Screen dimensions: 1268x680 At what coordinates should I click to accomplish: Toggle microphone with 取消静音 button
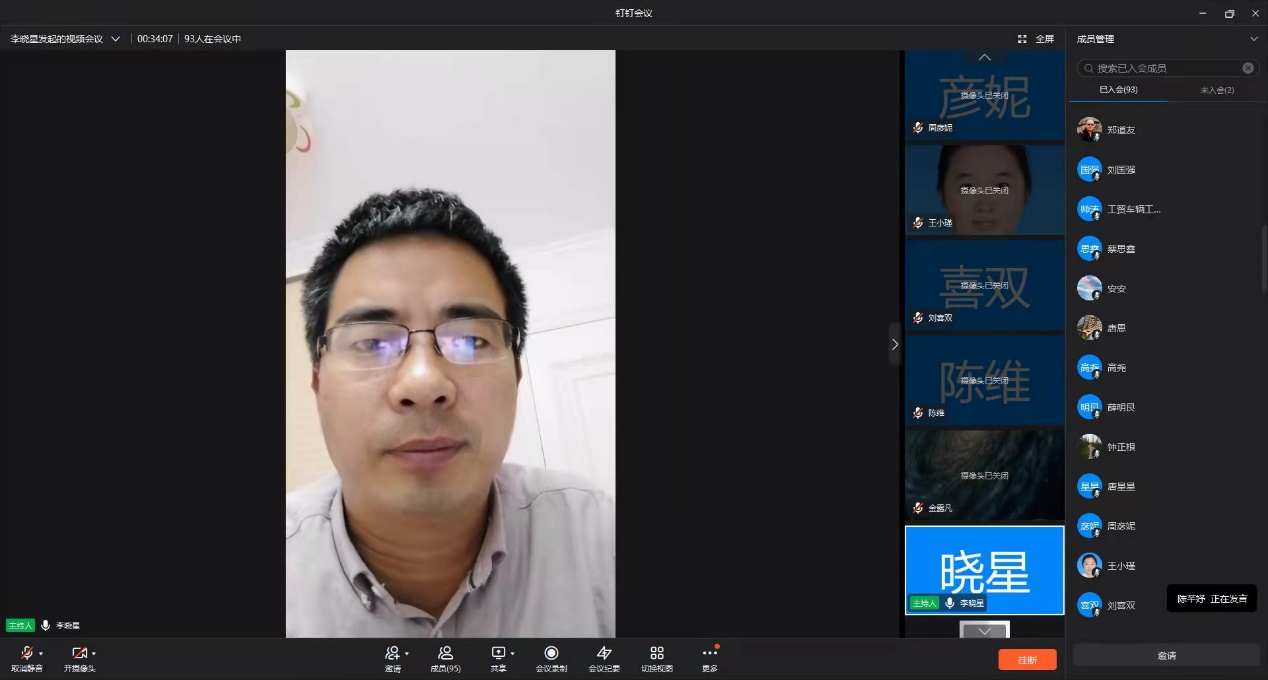26,653
